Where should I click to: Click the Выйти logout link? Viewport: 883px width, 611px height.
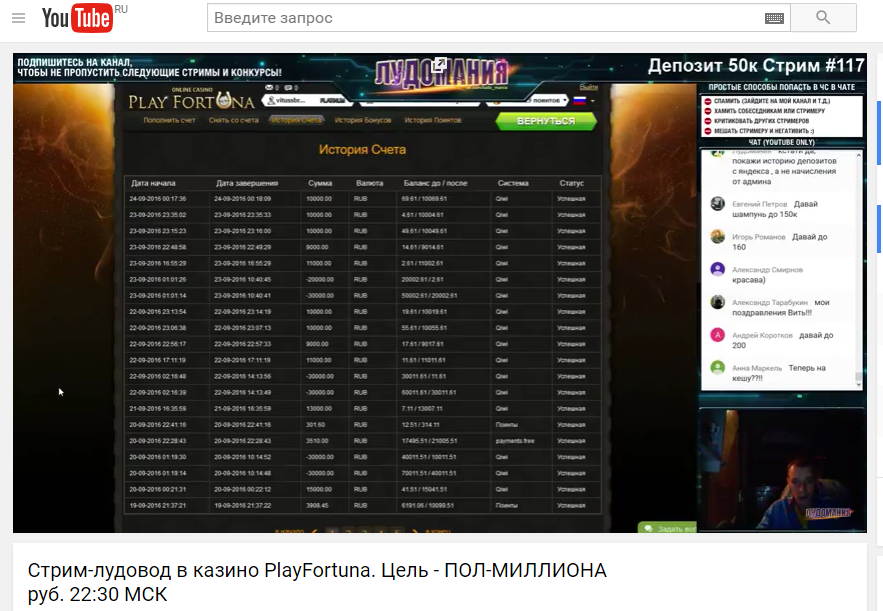pos(588,87)
